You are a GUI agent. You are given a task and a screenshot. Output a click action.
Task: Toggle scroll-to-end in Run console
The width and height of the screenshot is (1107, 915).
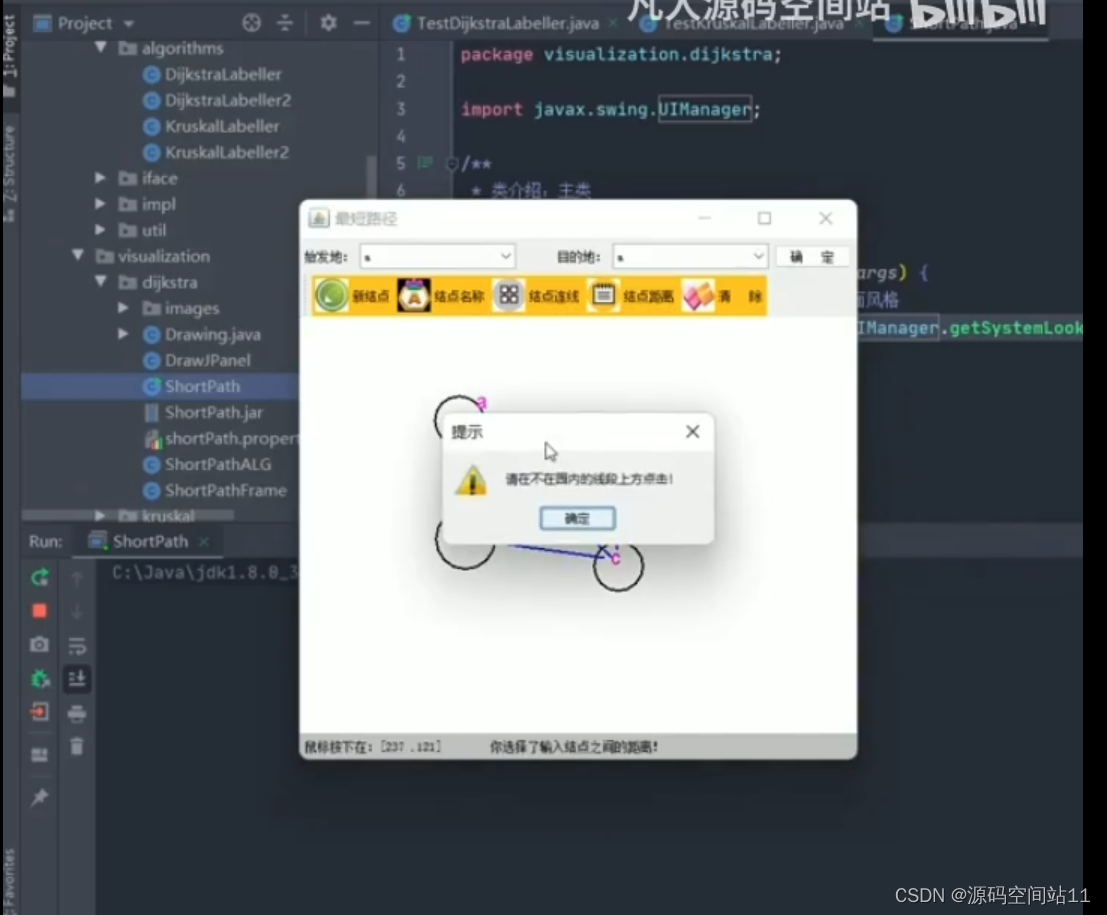tap(77, 679)
